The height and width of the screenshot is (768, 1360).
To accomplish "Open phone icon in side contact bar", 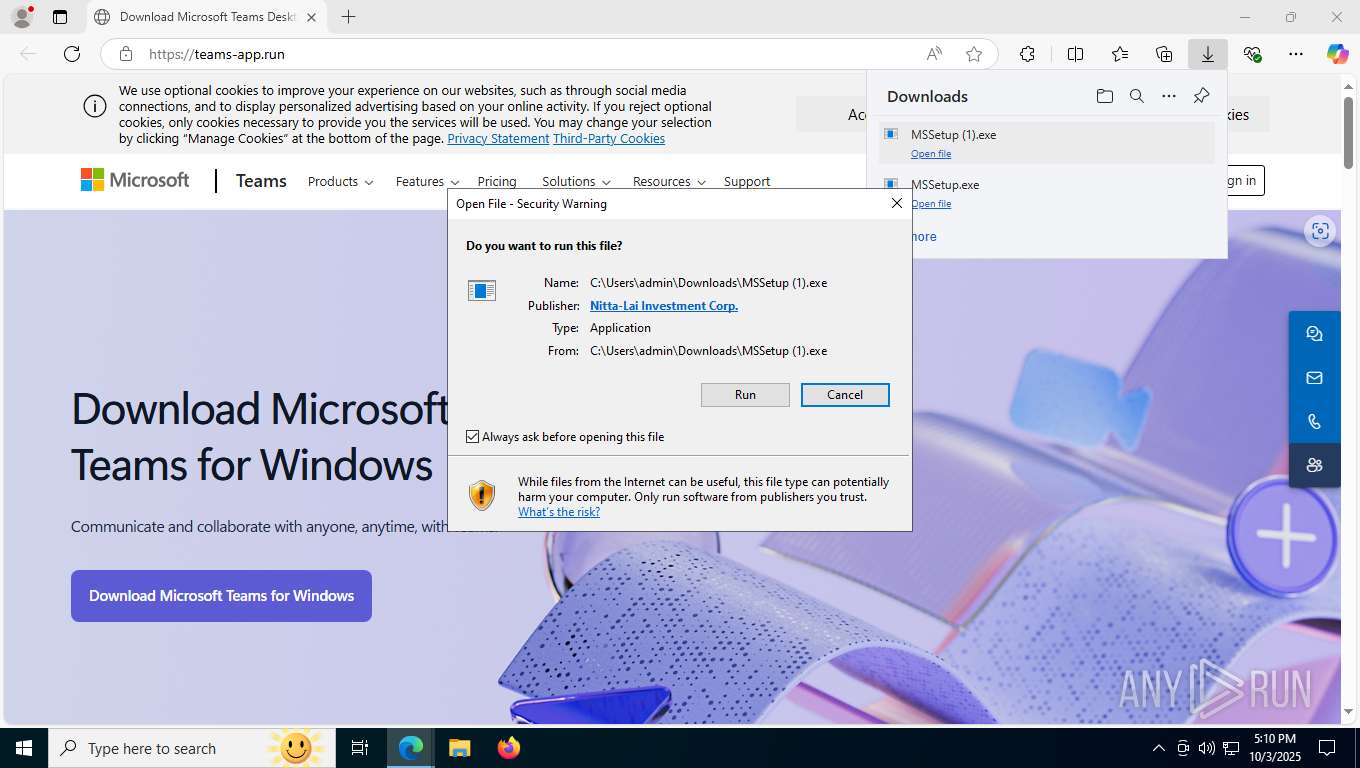I will (x=1314, y=422).
